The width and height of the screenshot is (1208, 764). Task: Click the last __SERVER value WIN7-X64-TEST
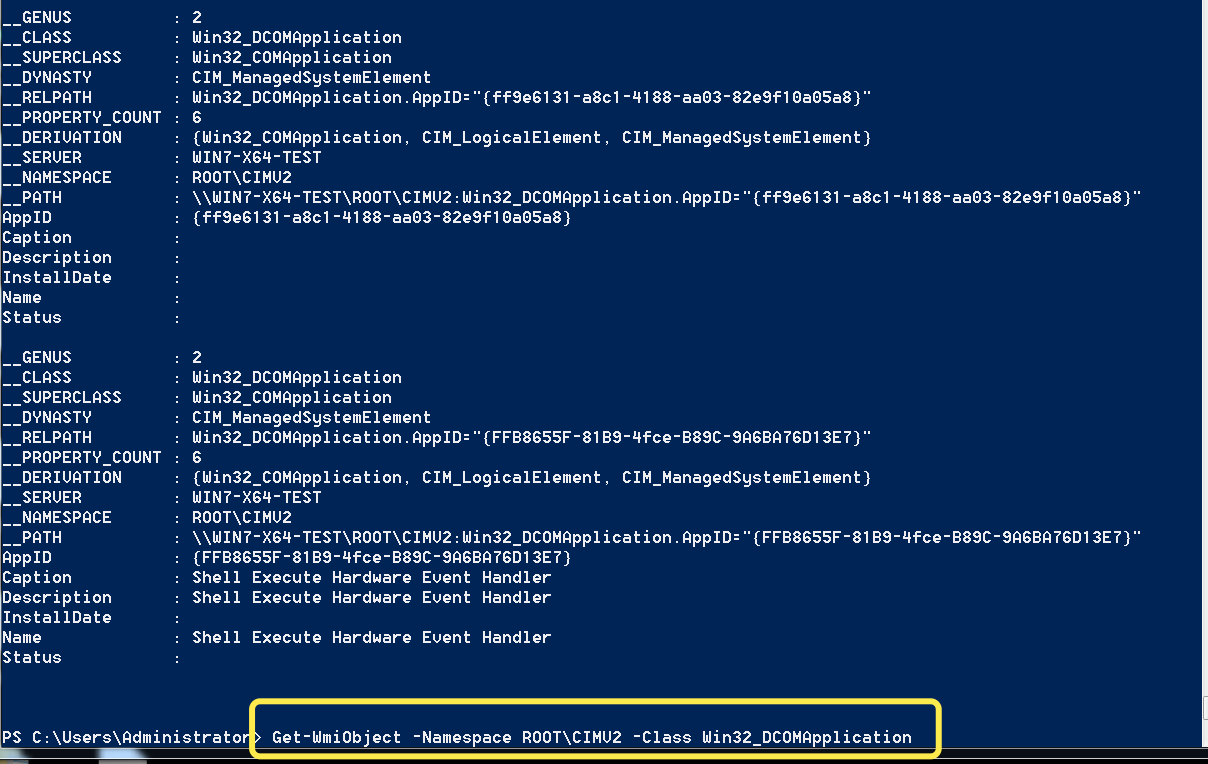[x=257, y=497]
